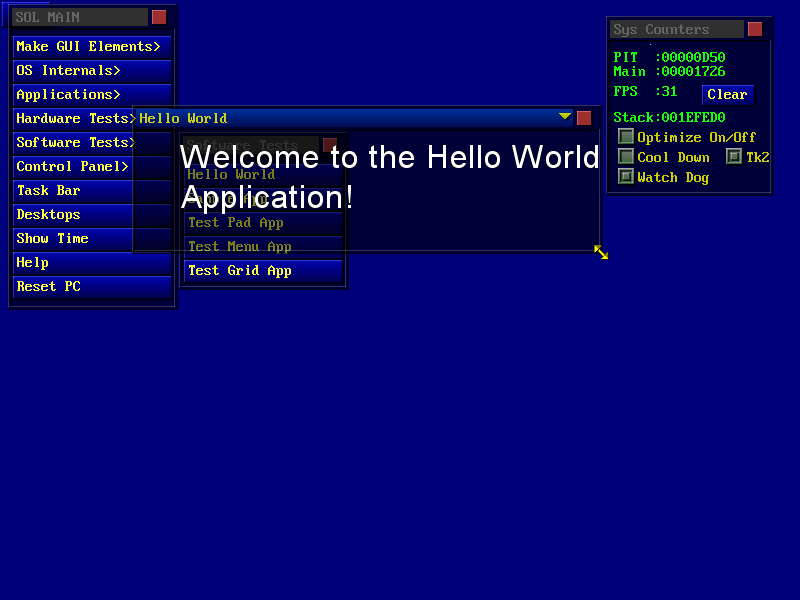Click the Welcome to Hello World text
The image size is (800, 600).
[x=389, y=177]
